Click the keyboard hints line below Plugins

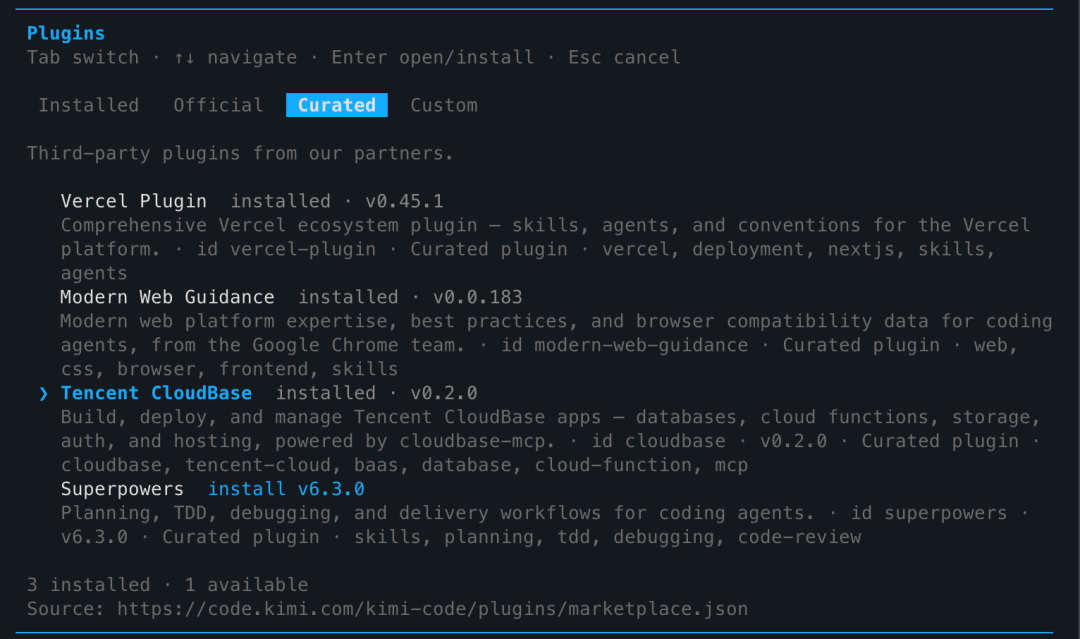tap(353, 57)
